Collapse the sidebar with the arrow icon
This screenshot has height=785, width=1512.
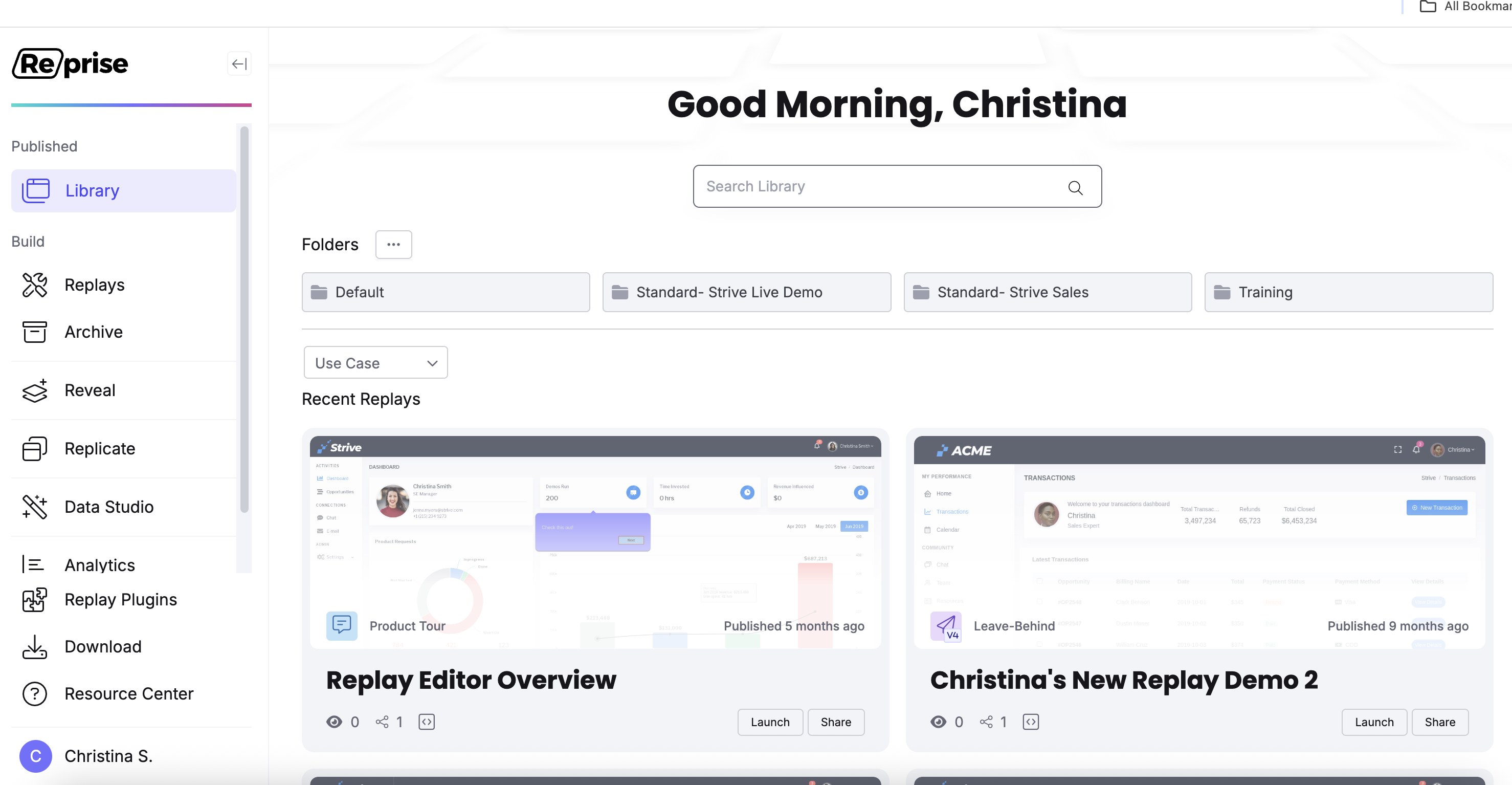[239, 64]
